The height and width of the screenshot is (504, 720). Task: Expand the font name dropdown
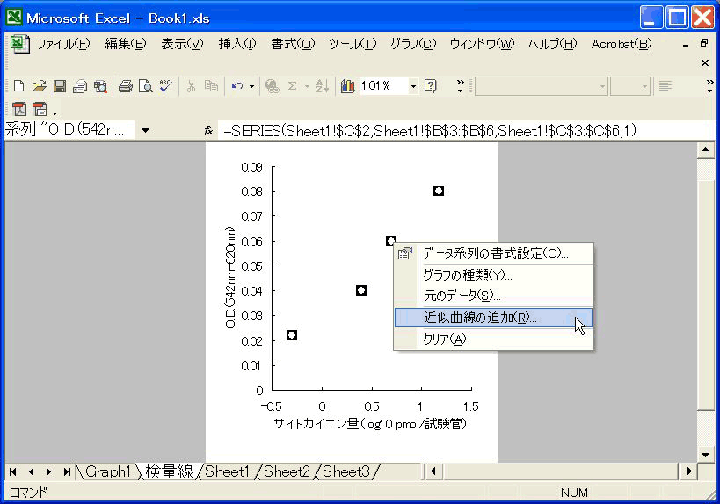tap(602, 86)
